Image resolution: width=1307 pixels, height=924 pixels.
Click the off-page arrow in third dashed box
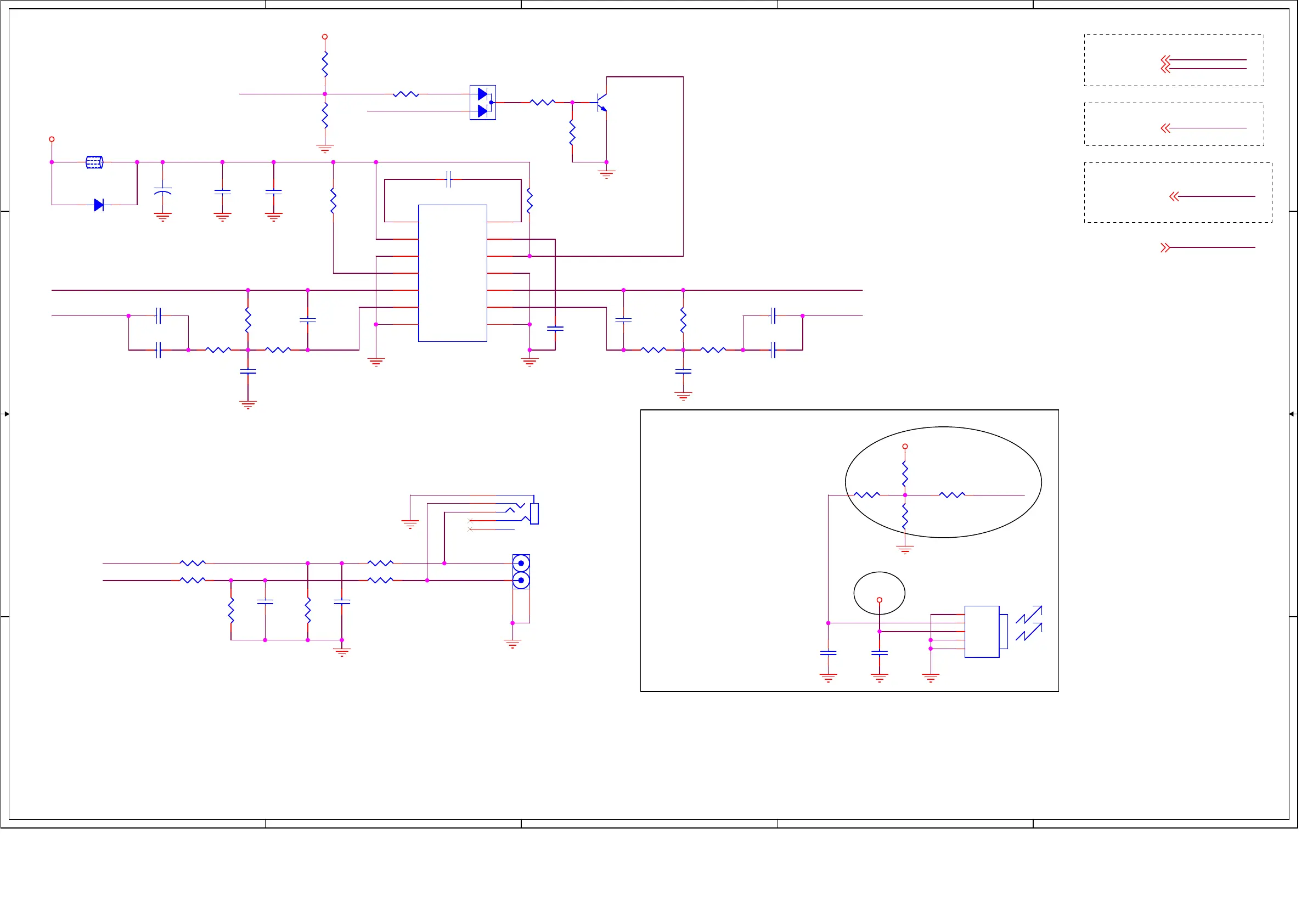tap(1173, 196)
